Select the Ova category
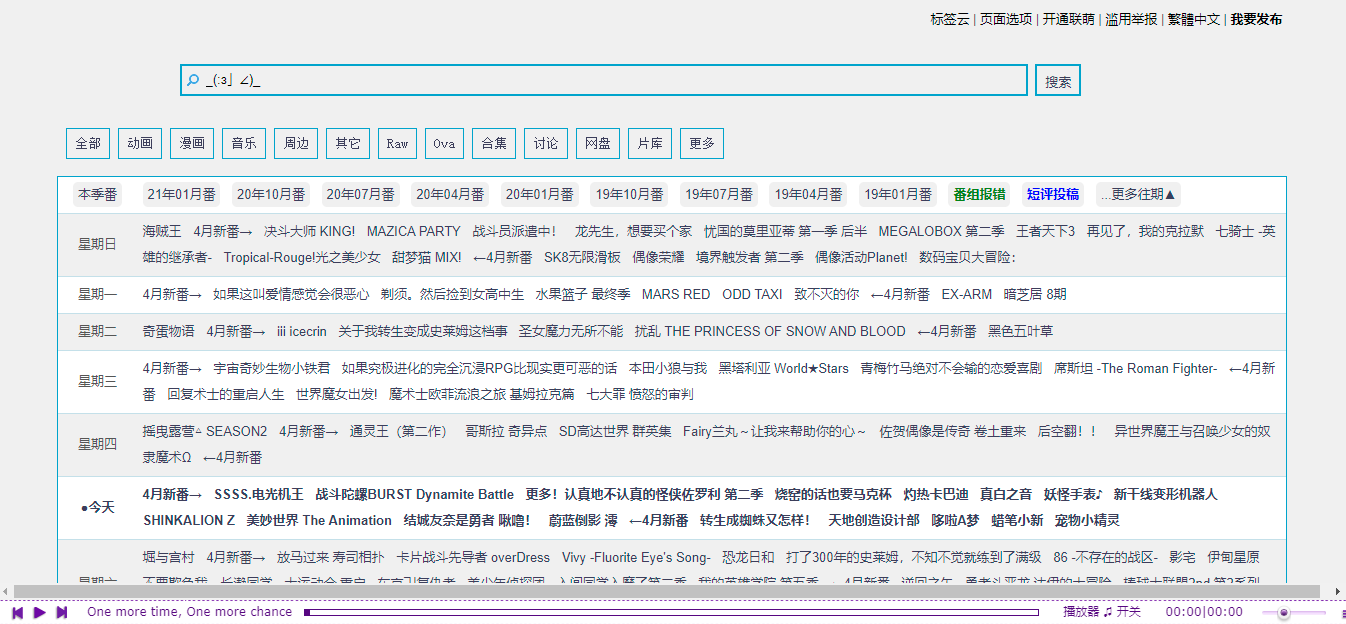 444,143
